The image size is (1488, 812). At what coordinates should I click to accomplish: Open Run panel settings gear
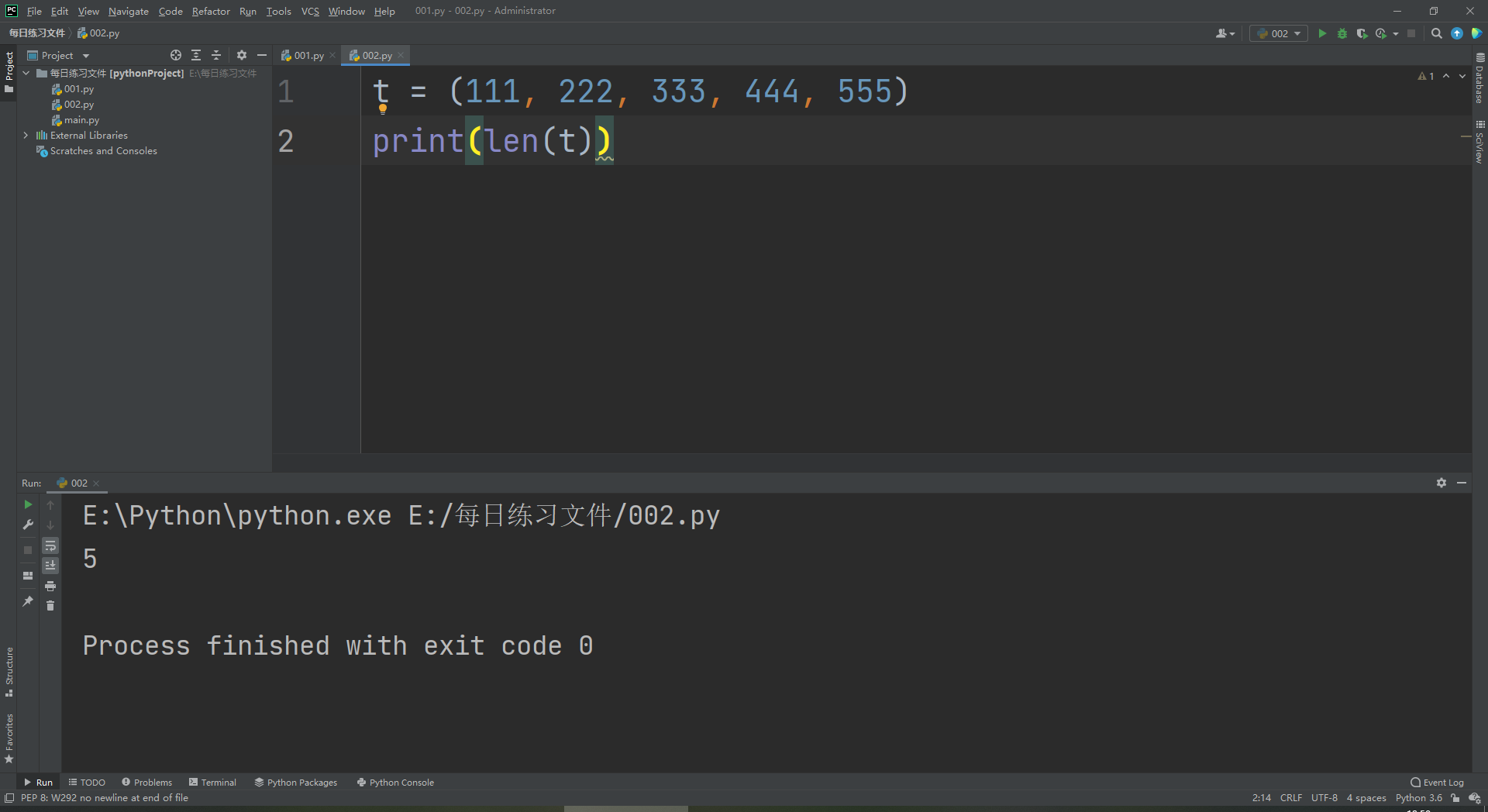1441,483
